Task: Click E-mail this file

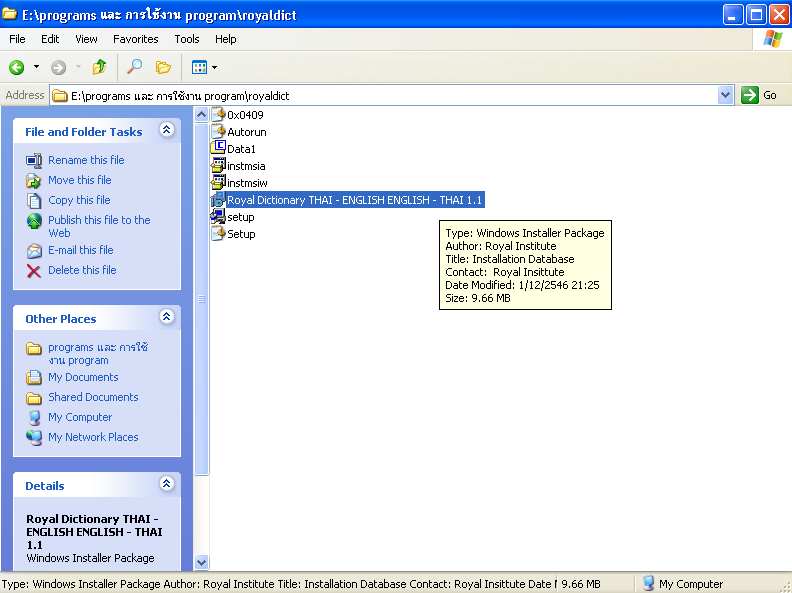Action: (81, 250)
